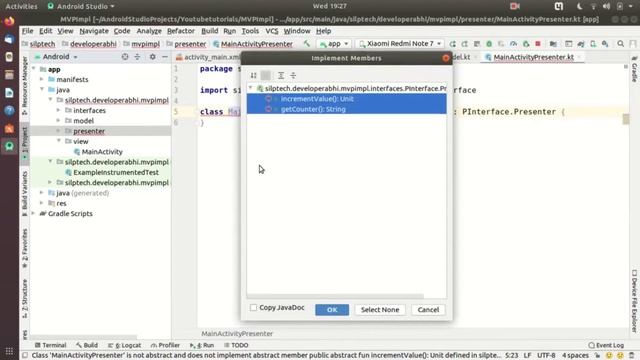Click OK in Implement Members dialog

click(x=332, y=310)
